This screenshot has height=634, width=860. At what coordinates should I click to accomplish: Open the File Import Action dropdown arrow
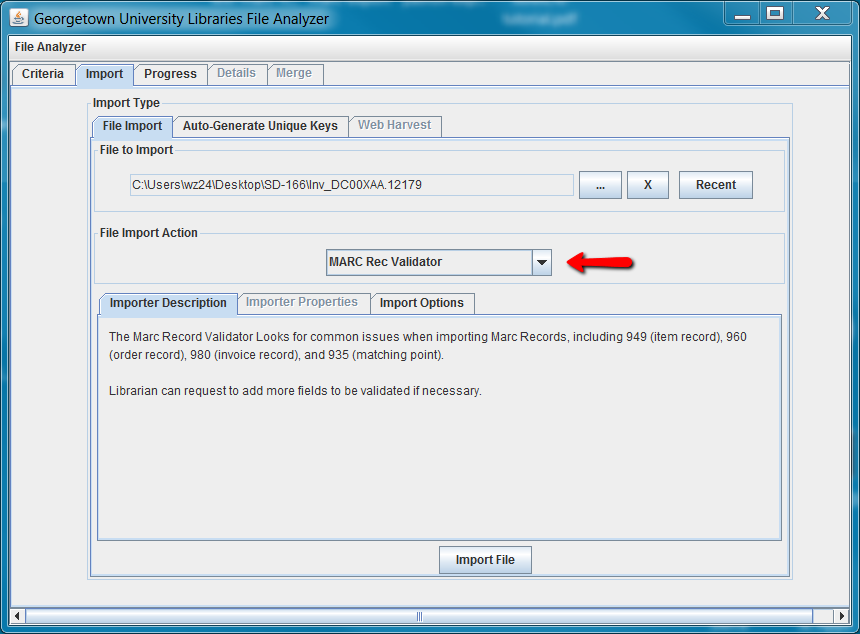pos(541,262)
